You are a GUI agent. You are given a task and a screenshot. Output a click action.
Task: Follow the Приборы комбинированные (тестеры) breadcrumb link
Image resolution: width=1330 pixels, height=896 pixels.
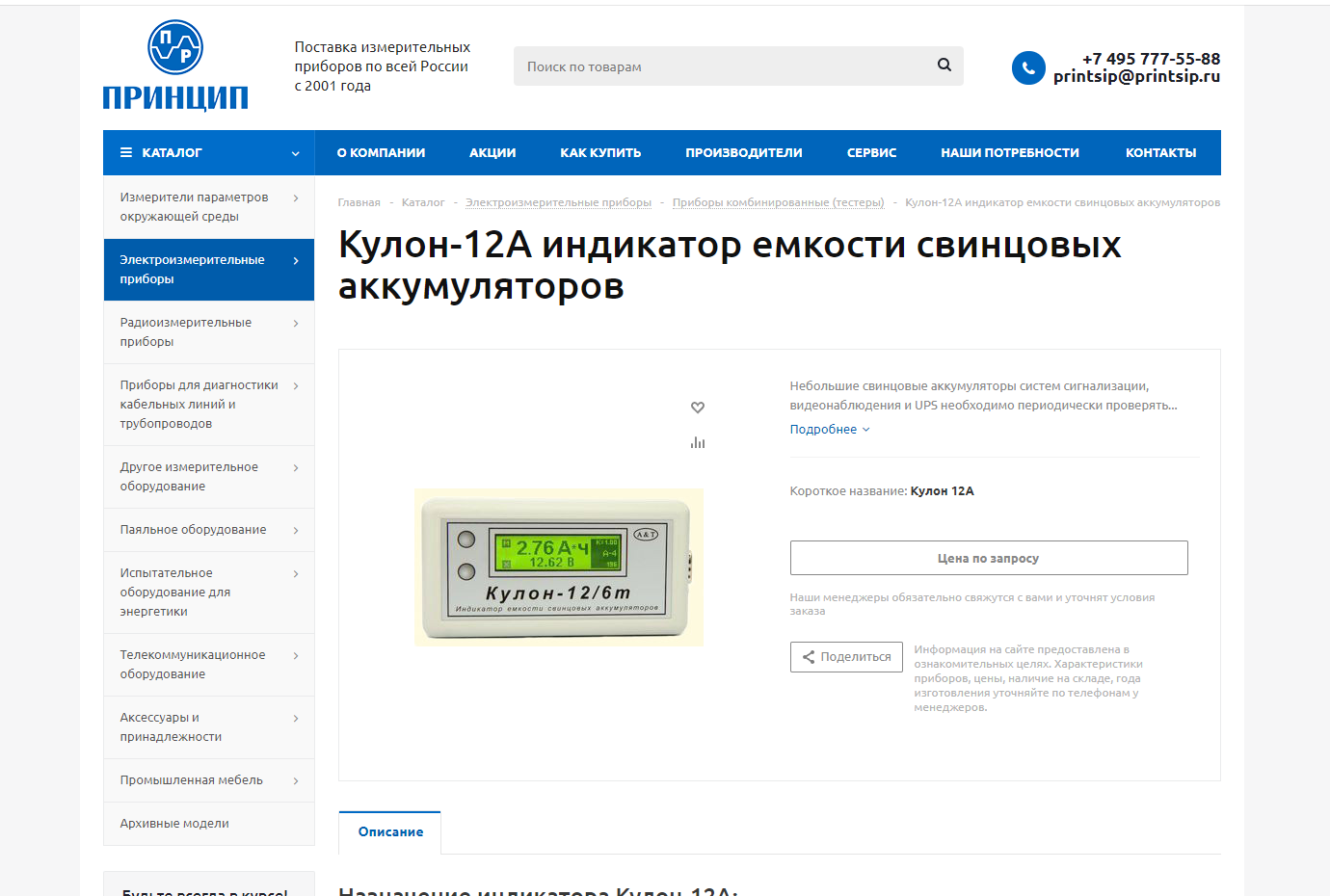pyautogui.click(x=779, y=202)
